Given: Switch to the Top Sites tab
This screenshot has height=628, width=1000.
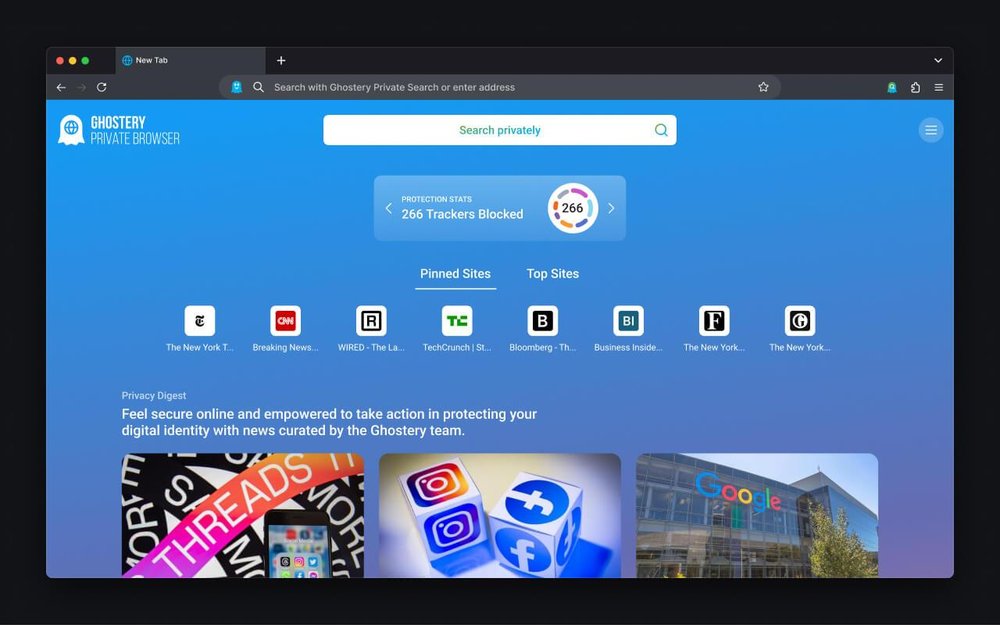Looking at the screenshot, I should 553,274.
